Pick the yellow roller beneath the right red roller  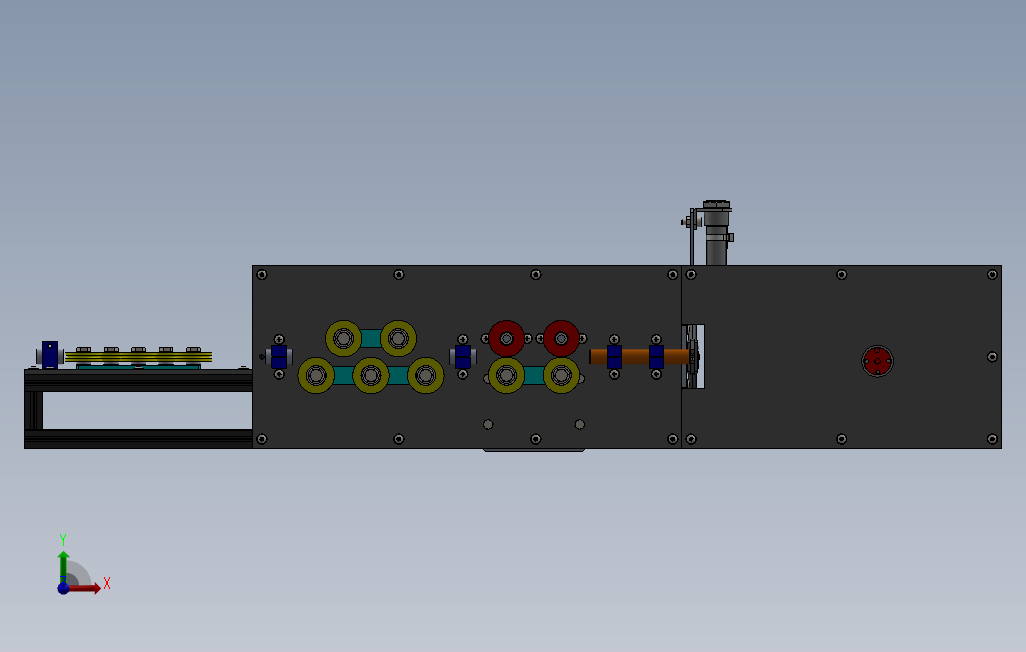[561, 375]
